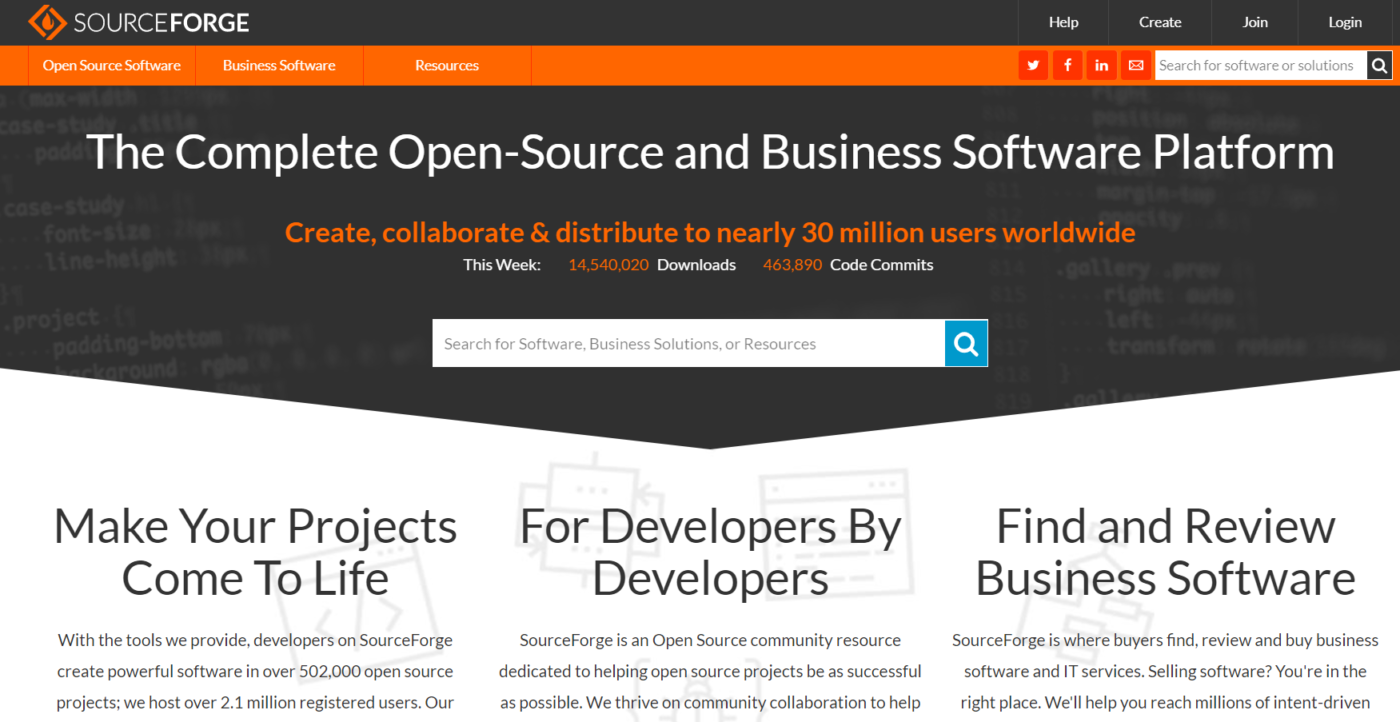
Task: Click the 14,540,020 downloads number
Action: coord(608,265)
